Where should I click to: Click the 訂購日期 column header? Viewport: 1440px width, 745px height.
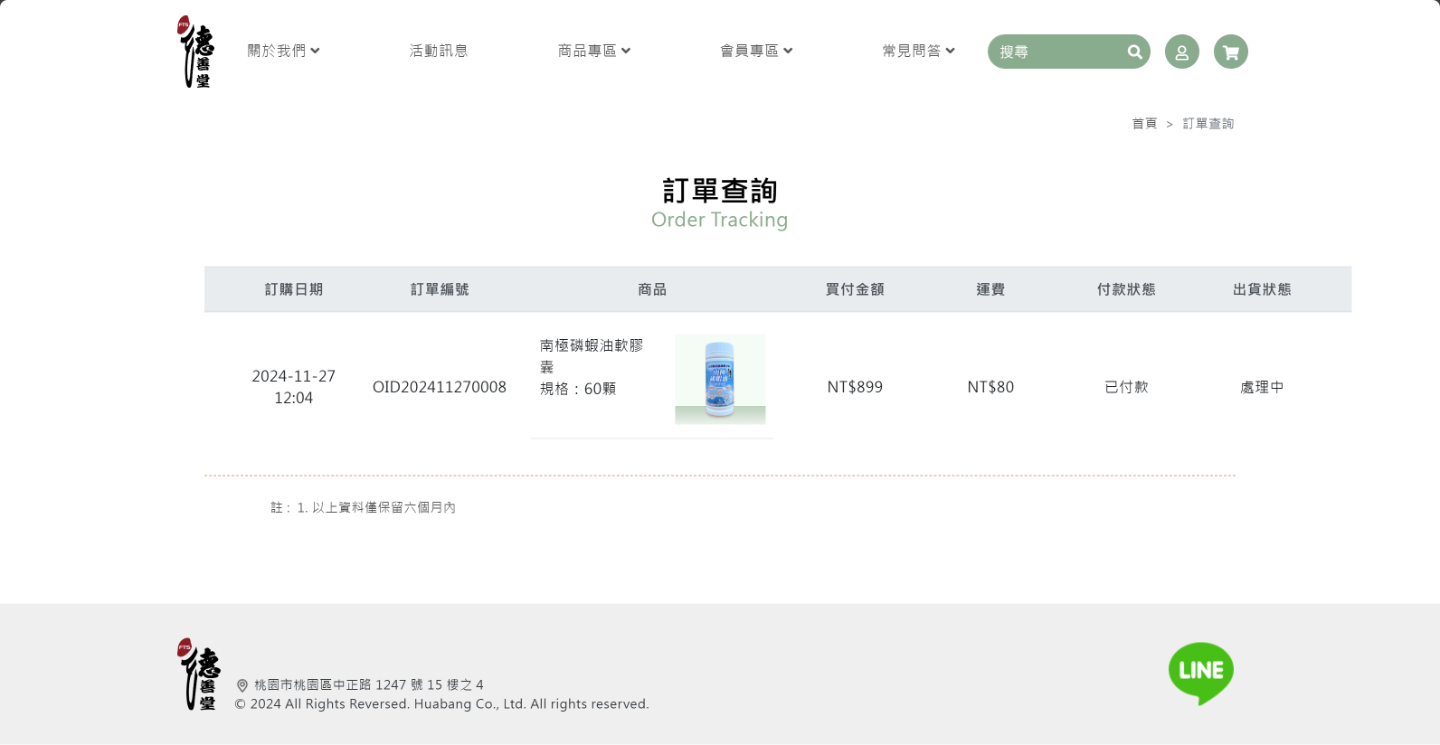(294, 289)
